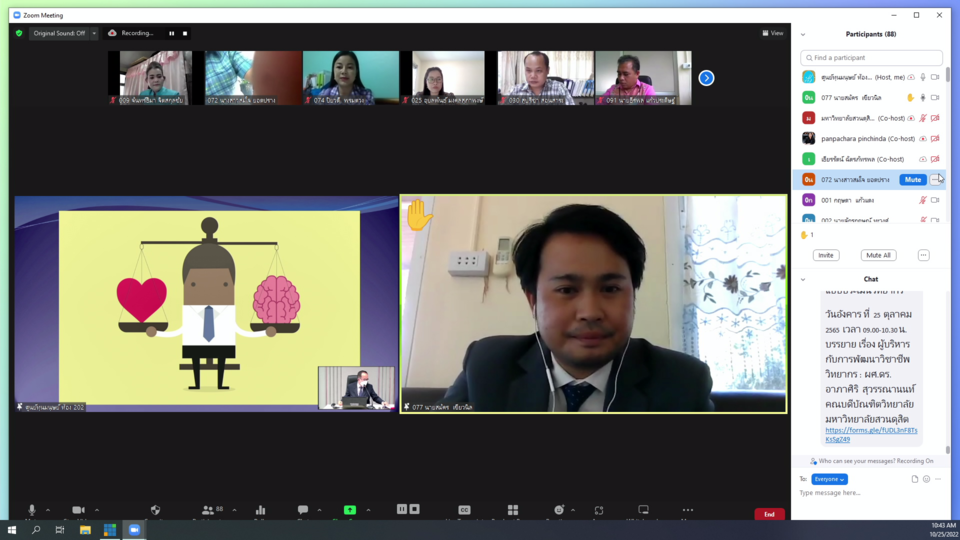Pause recording at top bar

171,33
